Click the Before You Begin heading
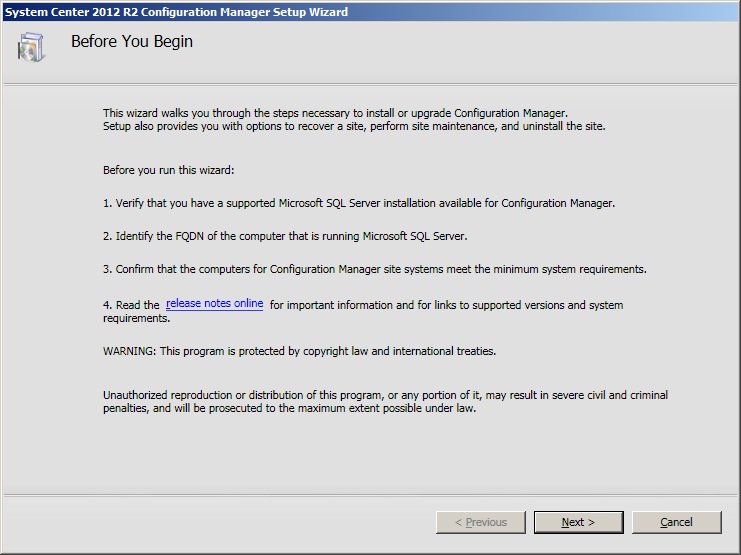Viewport: 741px width, 555px height. point(132,42)
